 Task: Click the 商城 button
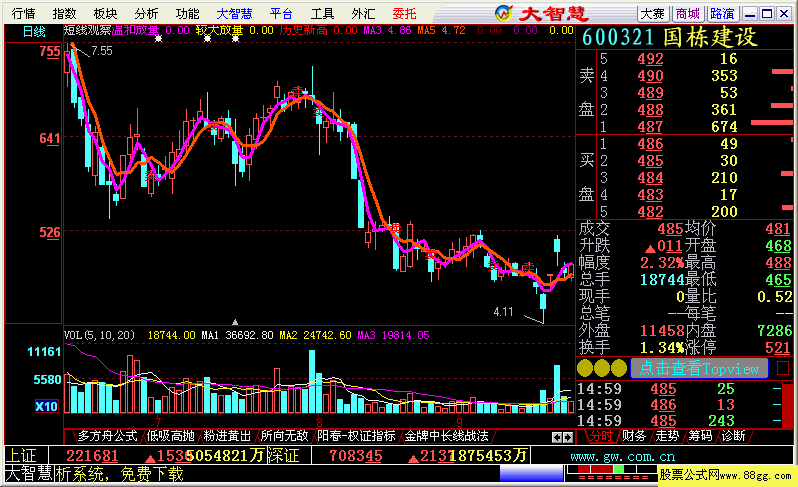coord(688,13)
